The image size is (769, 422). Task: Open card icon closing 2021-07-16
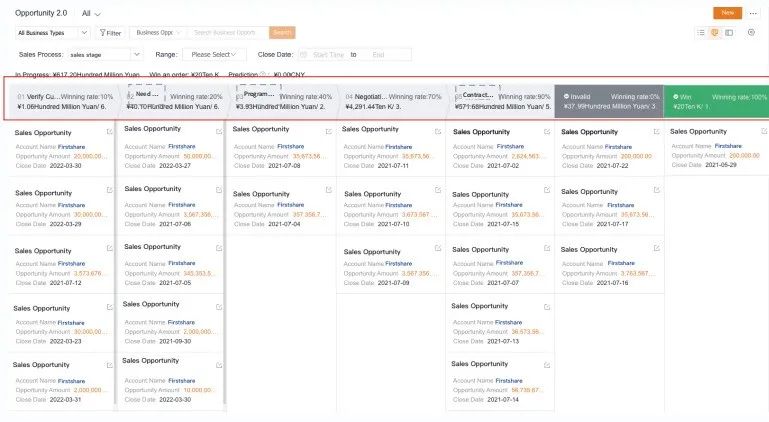click(656, 248)
